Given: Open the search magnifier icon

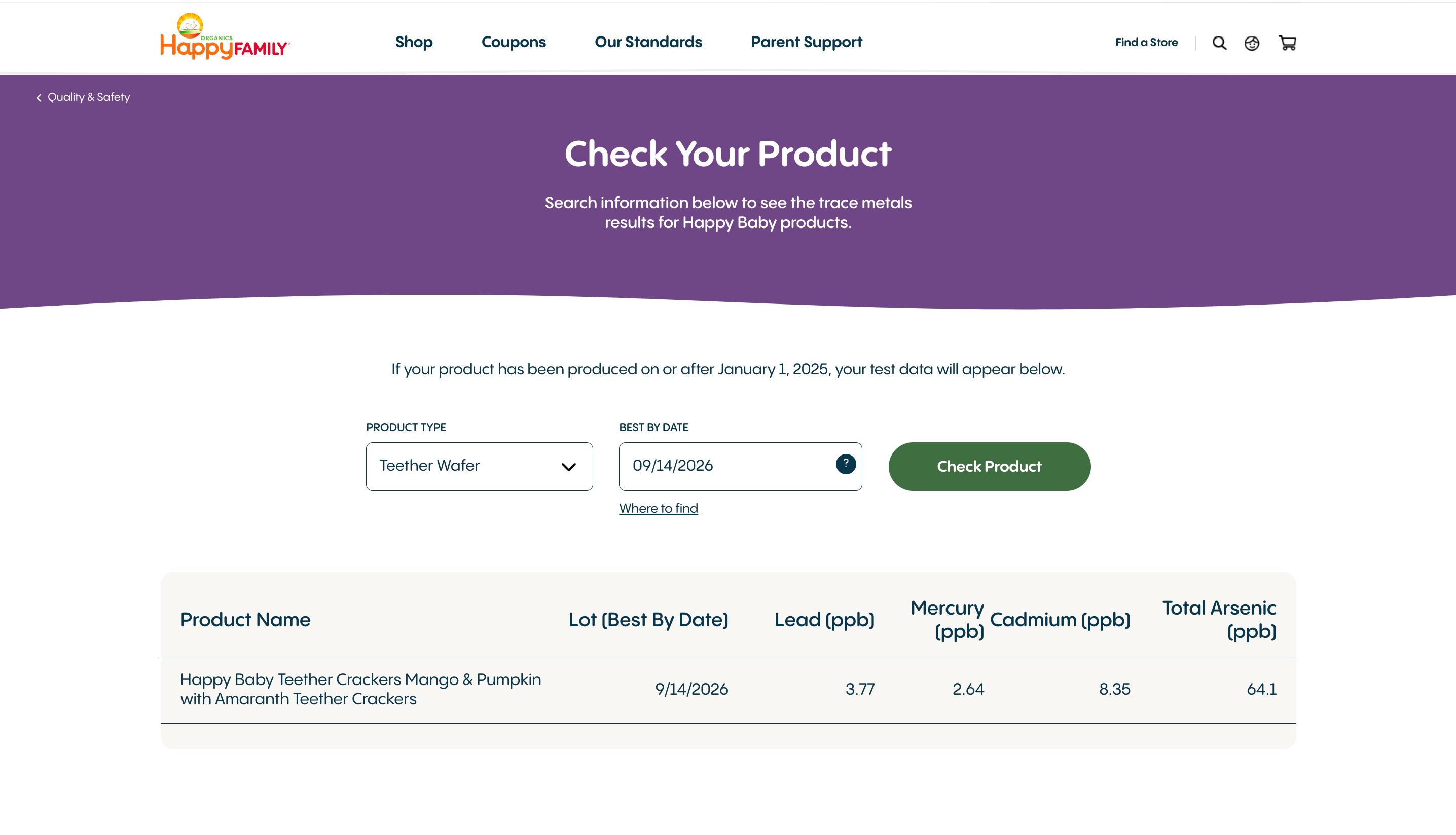Looking at the screenshot, I should [1219, 43].
